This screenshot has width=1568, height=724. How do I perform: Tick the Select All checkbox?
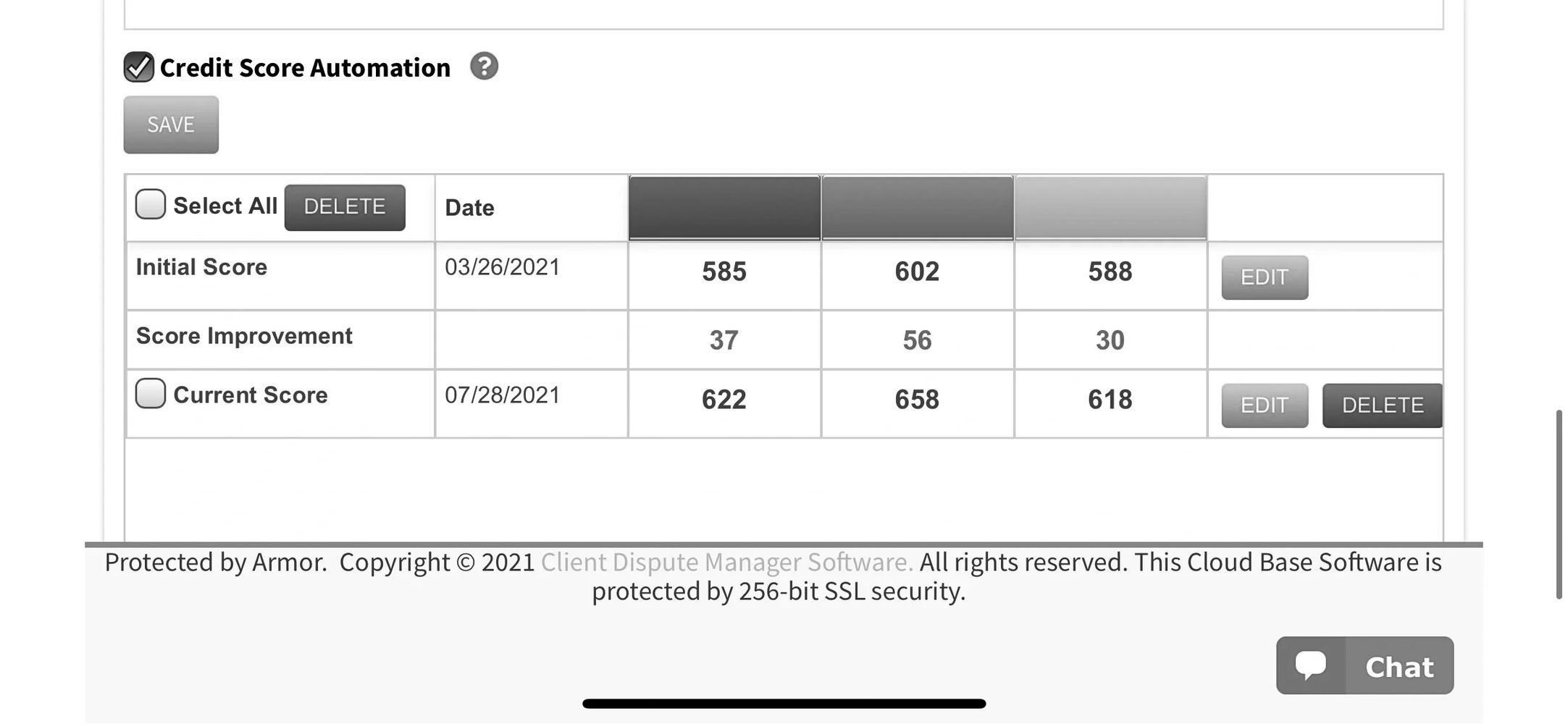click(x=151, y=205)
